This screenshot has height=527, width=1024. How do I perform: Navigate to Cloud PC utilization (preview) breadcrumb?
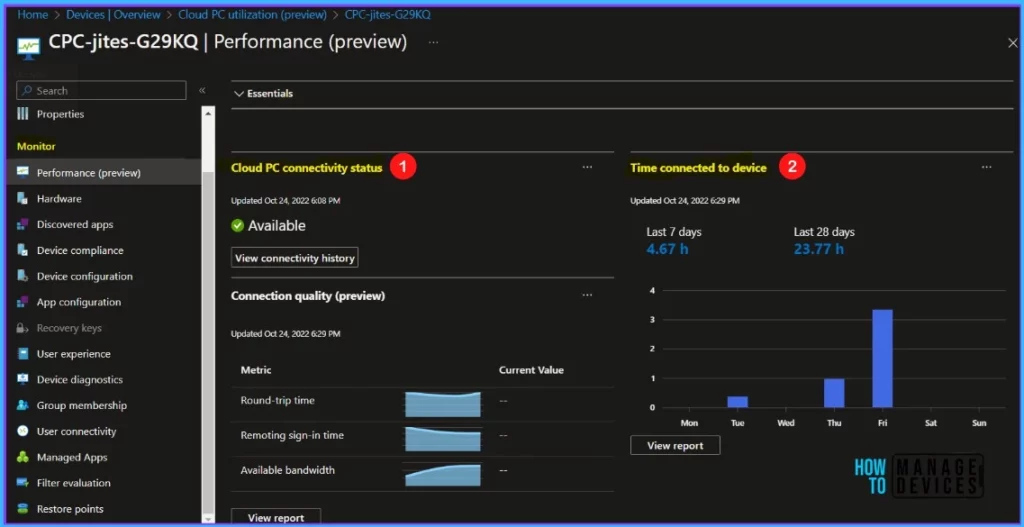(253, 14)
